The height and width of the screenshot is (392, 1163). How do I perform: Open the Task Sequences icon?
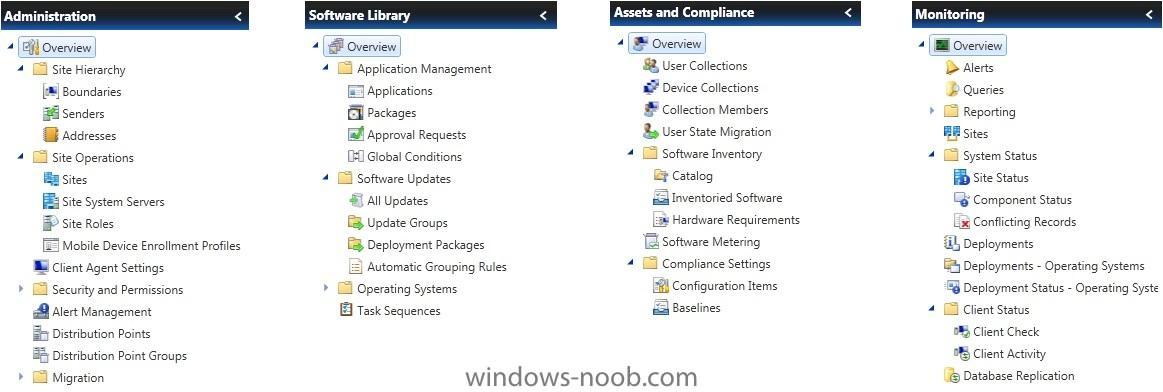point(346,310)
